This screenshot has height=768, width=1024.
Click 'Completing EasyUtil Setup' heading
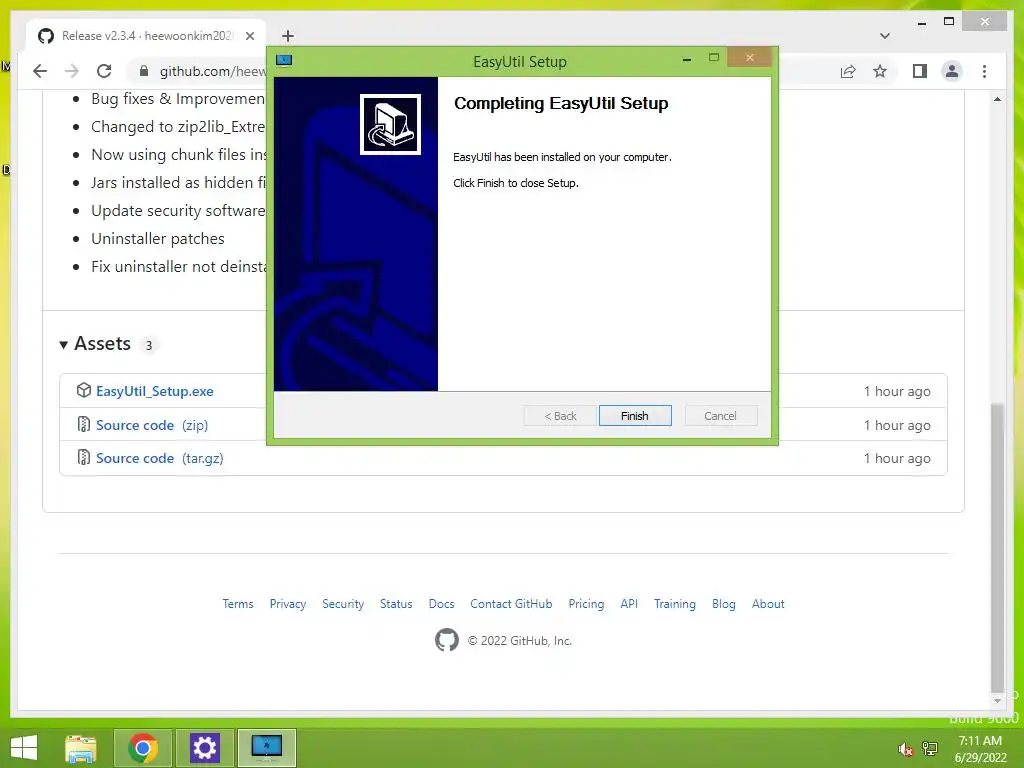[561, 104]
